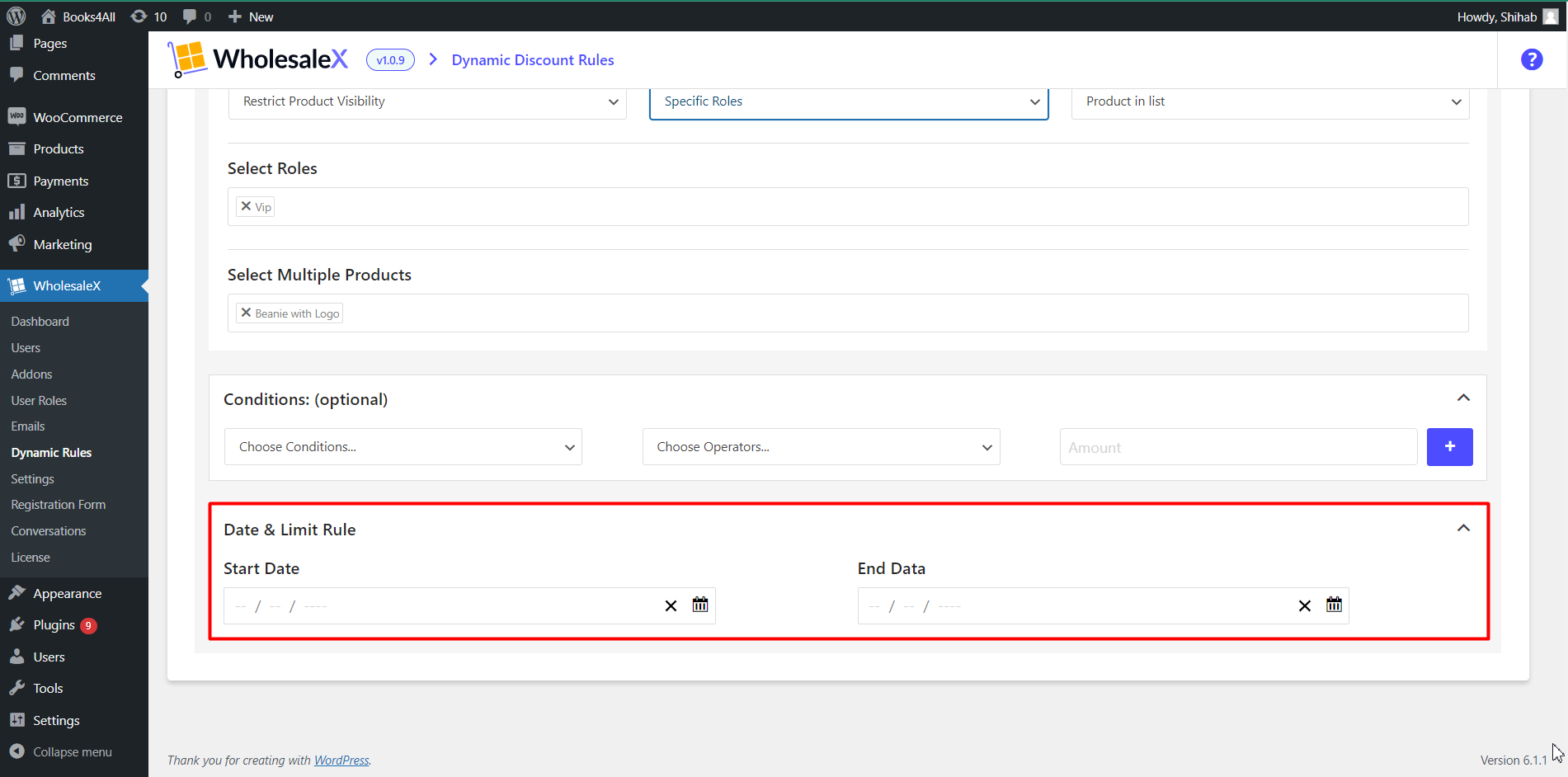Click the New plus icon
This screenshot has height=777, width=1568.
[x=235, y=16]
